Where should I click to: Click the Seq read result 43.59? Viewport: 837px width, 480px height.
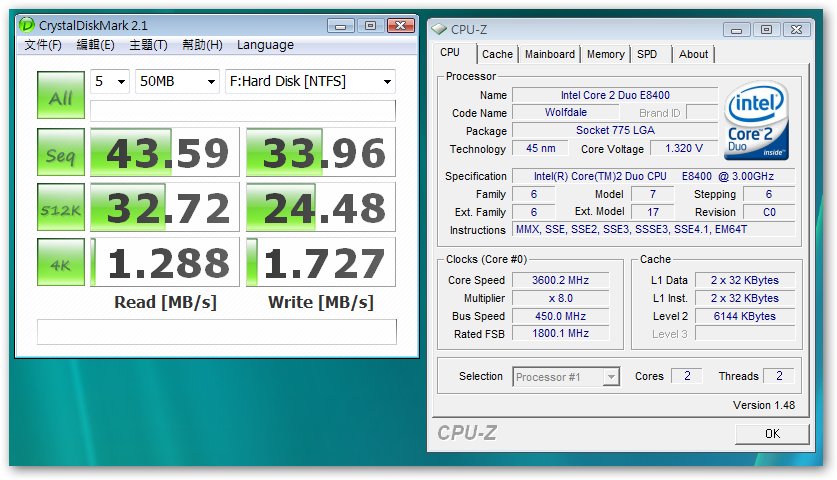pos(165,152)
